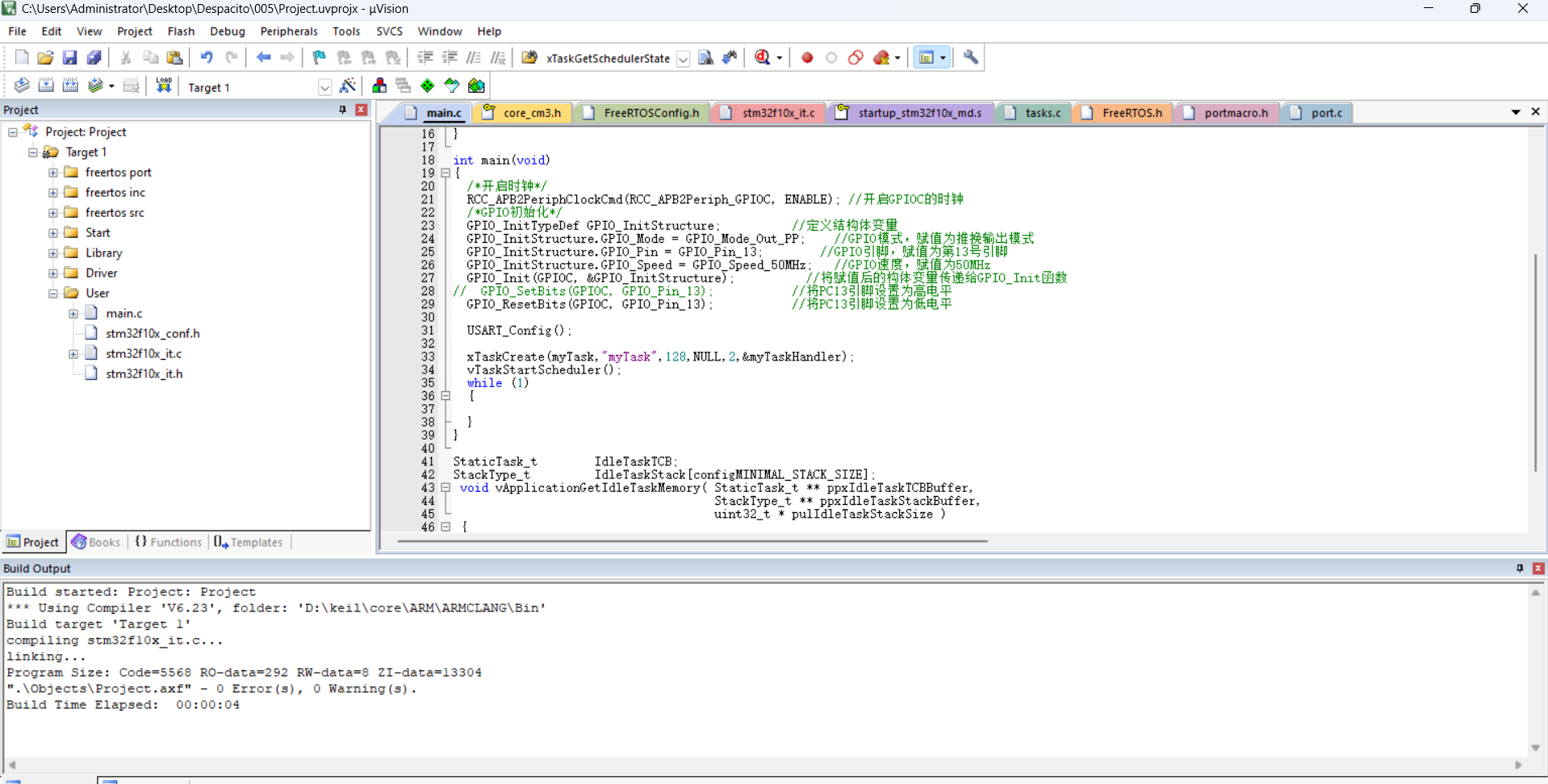The image size is (1548, 784).
Task: Undo the last edit
Action: 207,57
